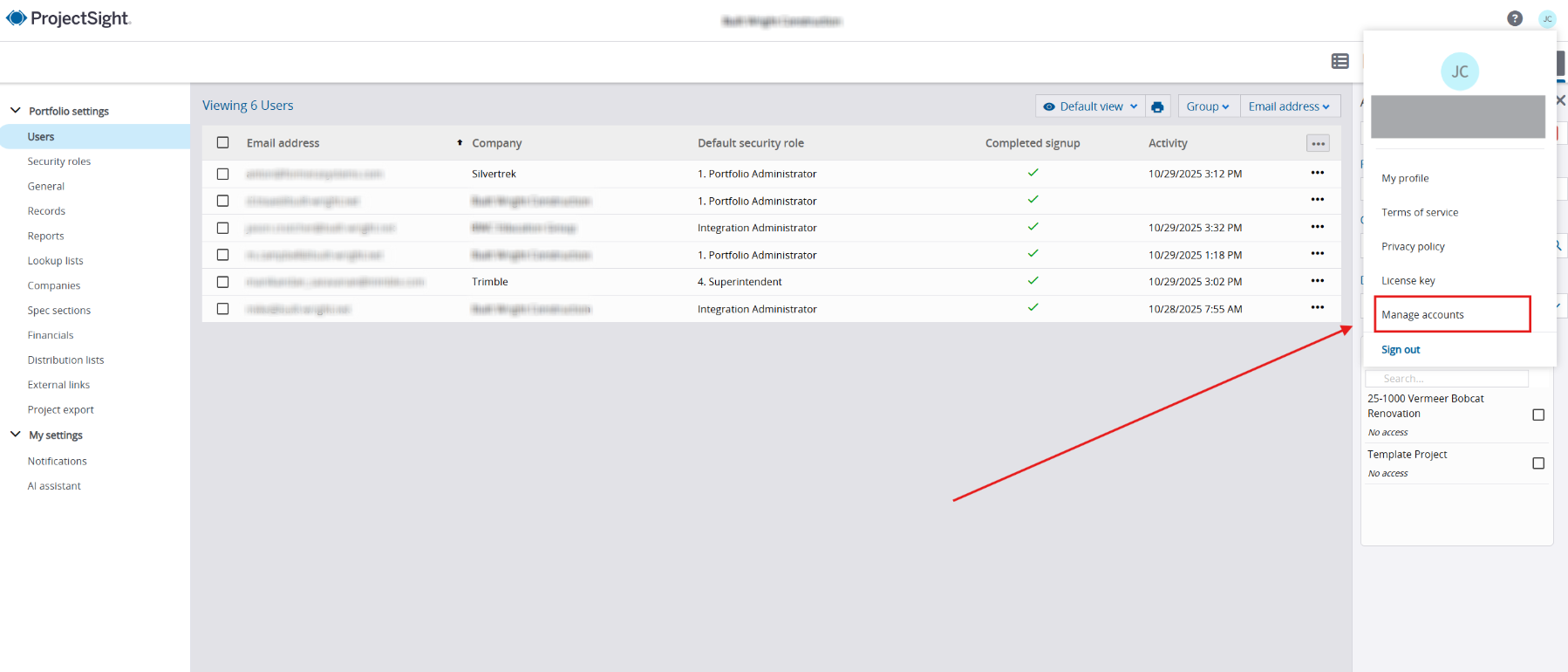The width and height of the screenshot is (1568, 672).
Task: Open Lookup lists settings
Action: (x=55, y=260)
